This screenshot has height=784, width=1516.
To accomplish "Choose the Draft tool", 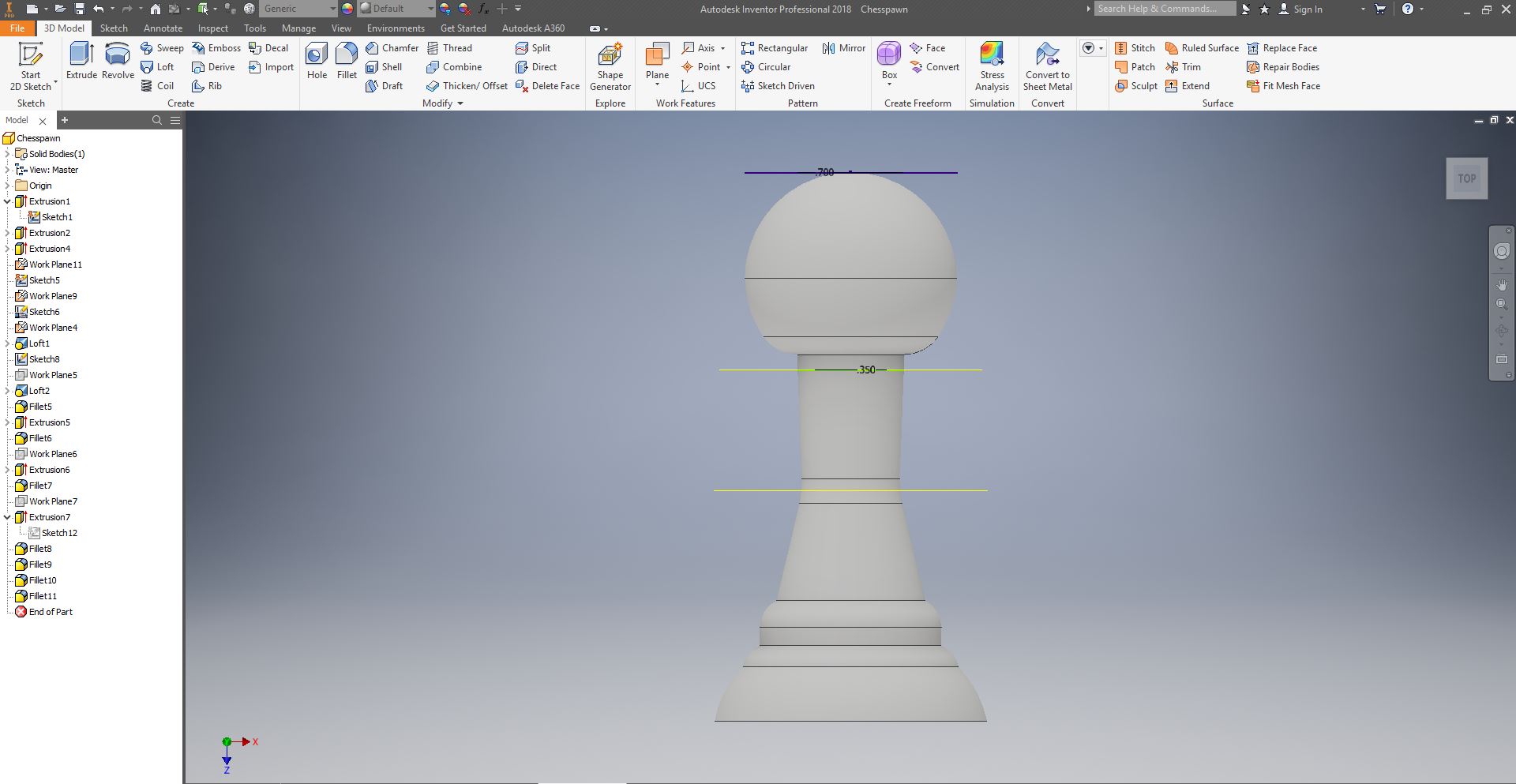I will [x=384, y=86].
